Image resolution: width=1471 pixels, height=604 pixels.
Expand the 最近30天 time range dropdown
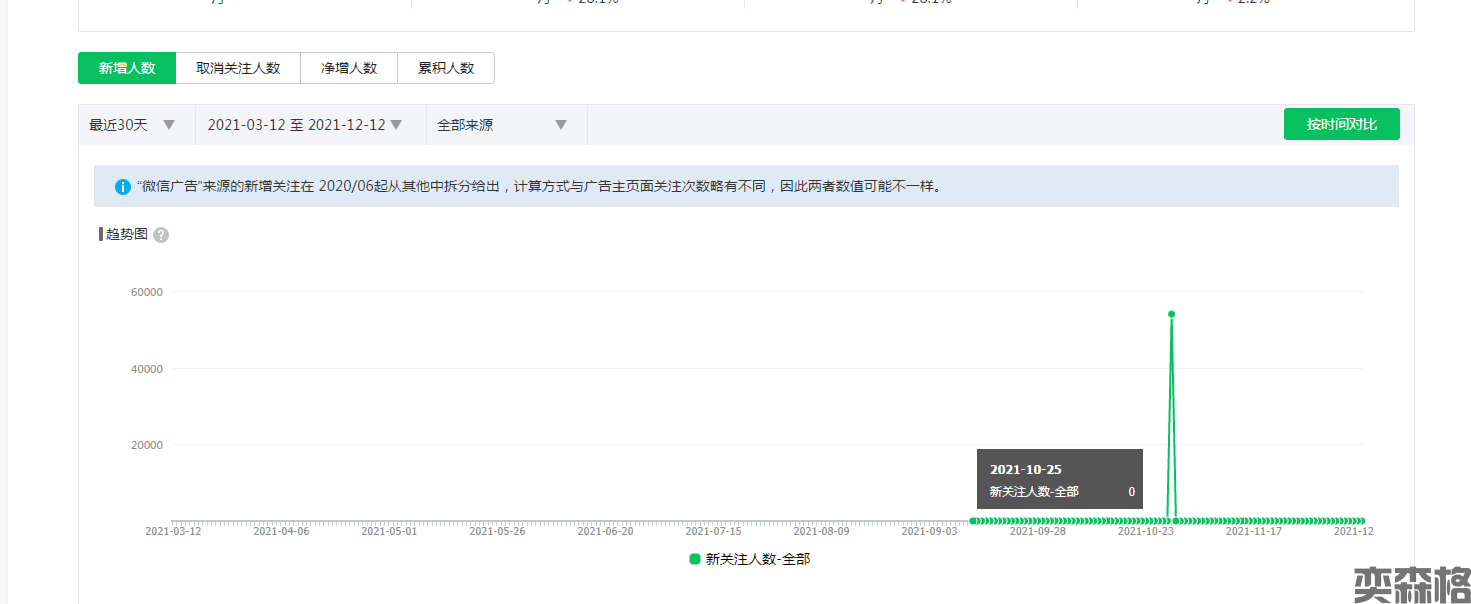pos(133,125)
